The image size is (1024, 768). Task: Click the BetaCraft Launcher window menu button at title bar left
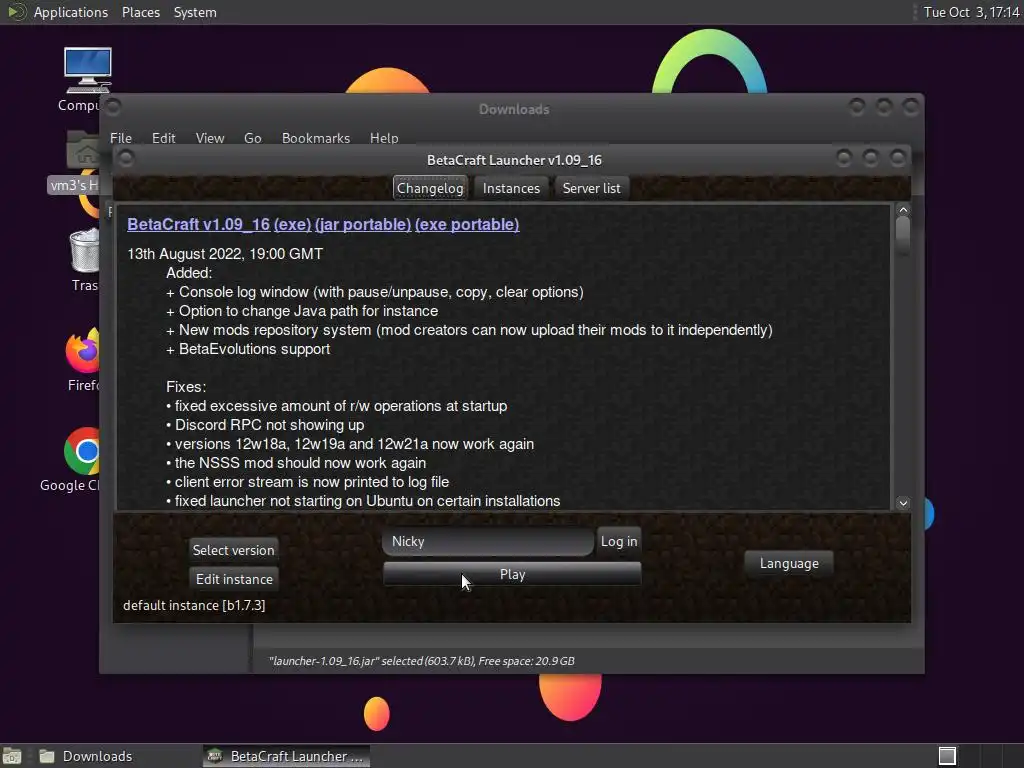coord(127,158)
